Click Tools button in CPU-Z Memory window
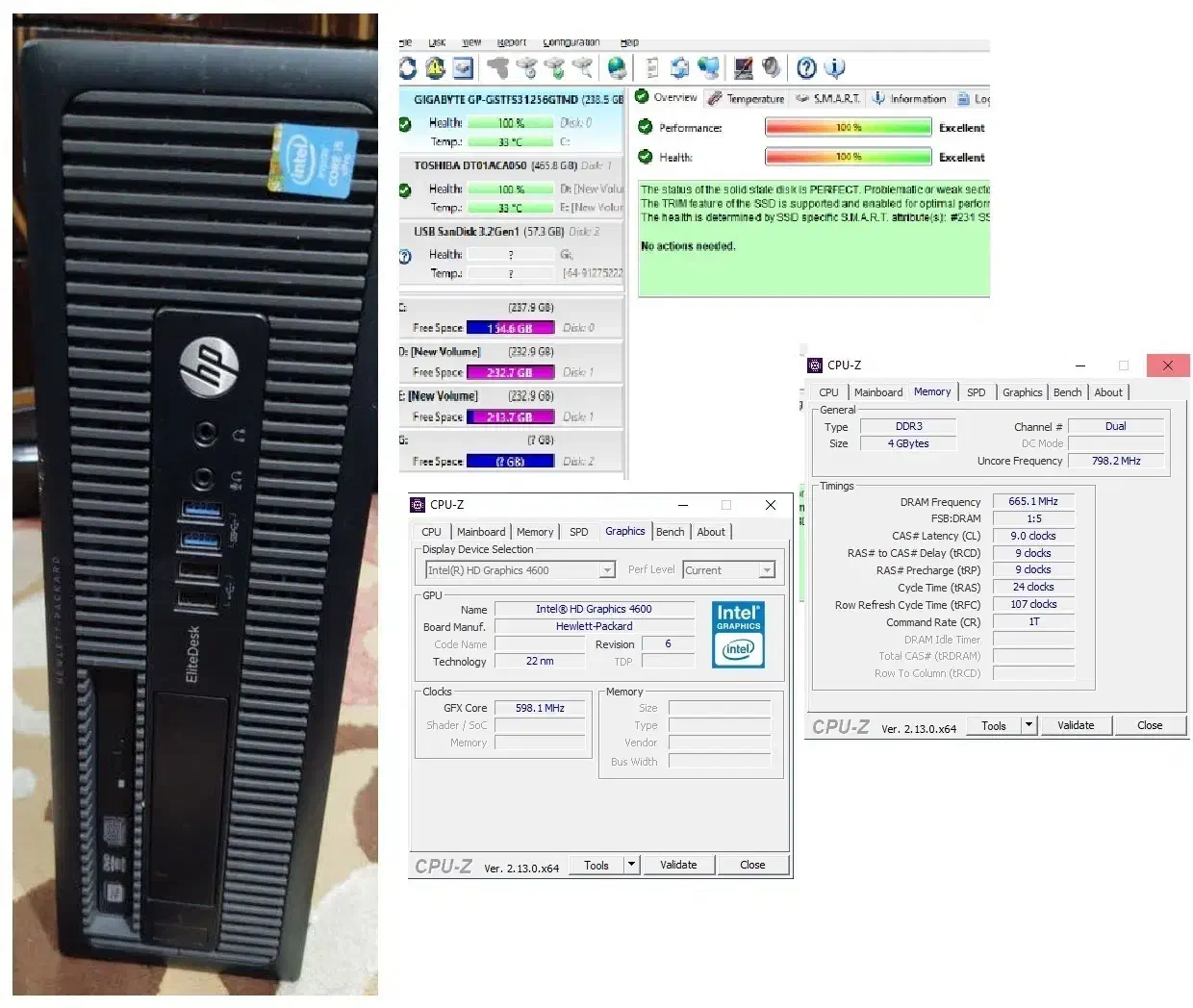This screenshot has height=1008, width=1193. click(x=994, y=725)
